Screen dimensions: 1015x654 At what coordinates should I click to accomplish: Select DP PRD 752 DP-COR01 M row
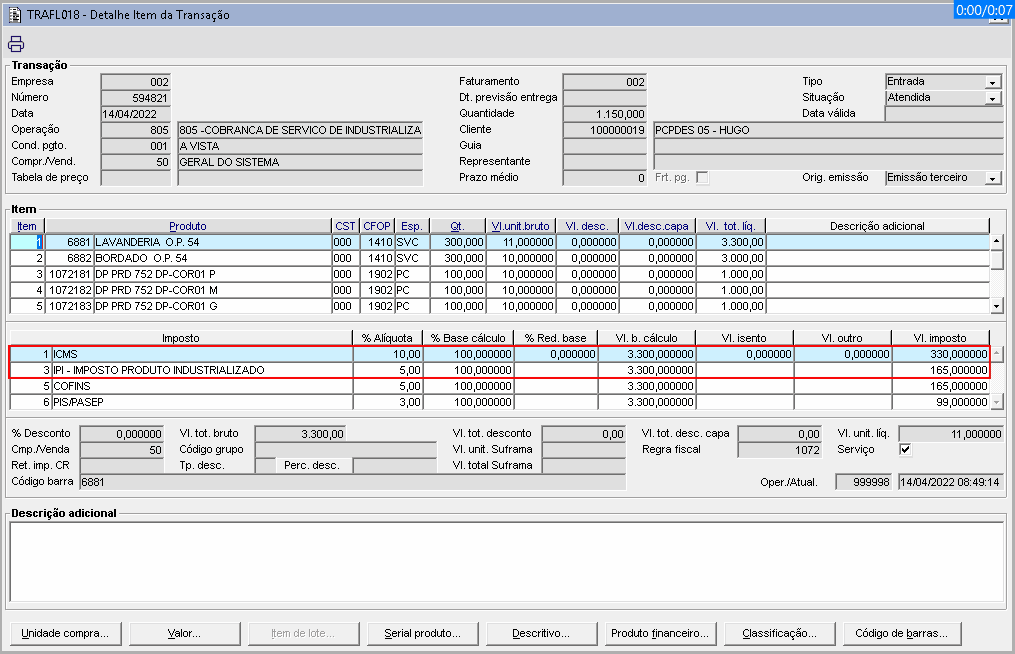tap(500, 290)
